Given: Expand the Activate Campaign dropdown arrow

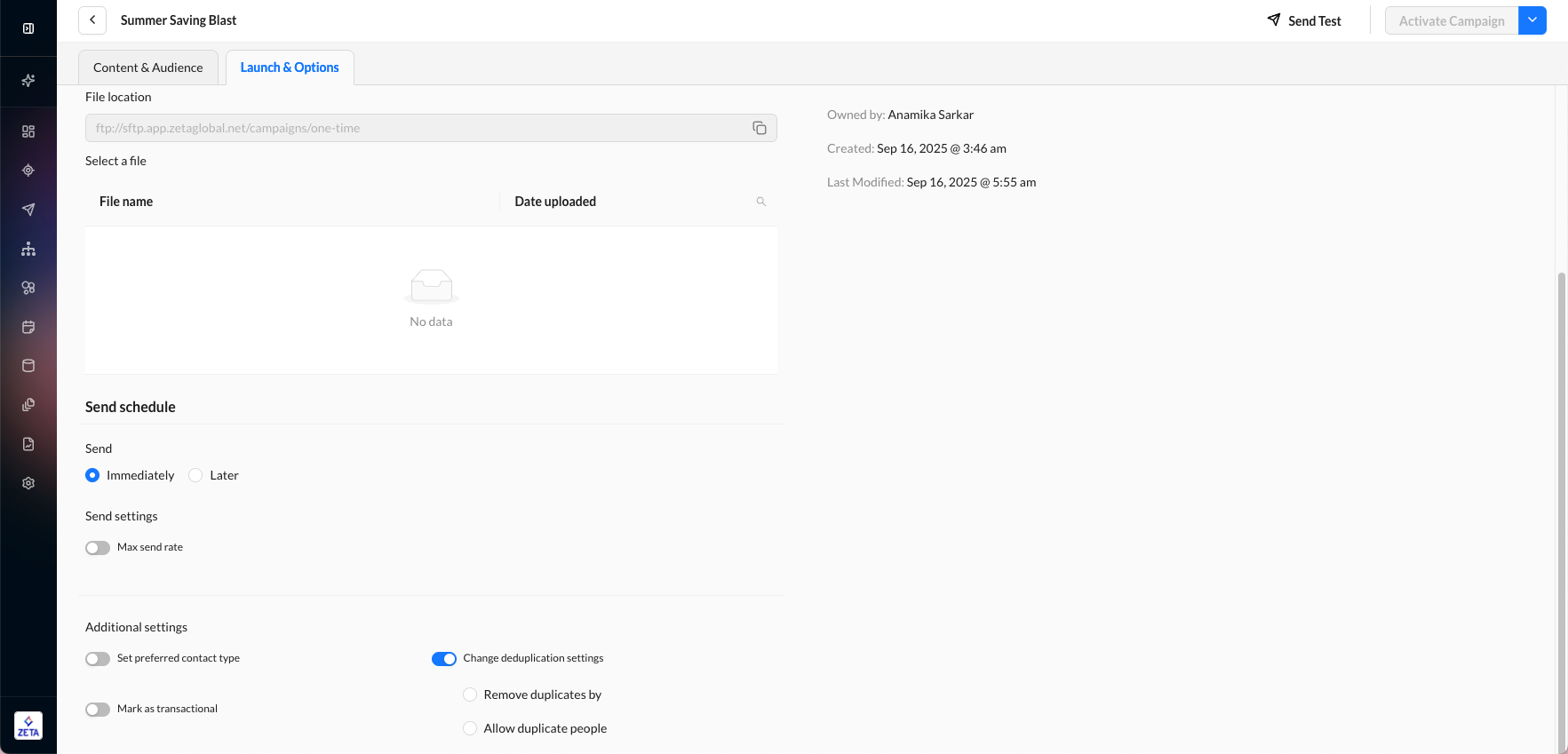Looking at the screenshot, I should (1532, 20).
